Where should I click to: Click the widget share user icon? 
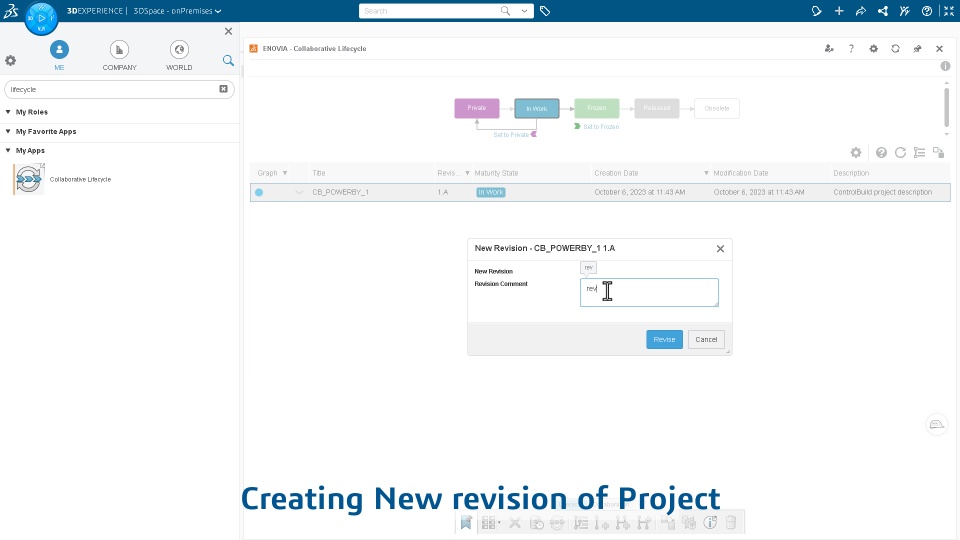(x=829, y=48)
